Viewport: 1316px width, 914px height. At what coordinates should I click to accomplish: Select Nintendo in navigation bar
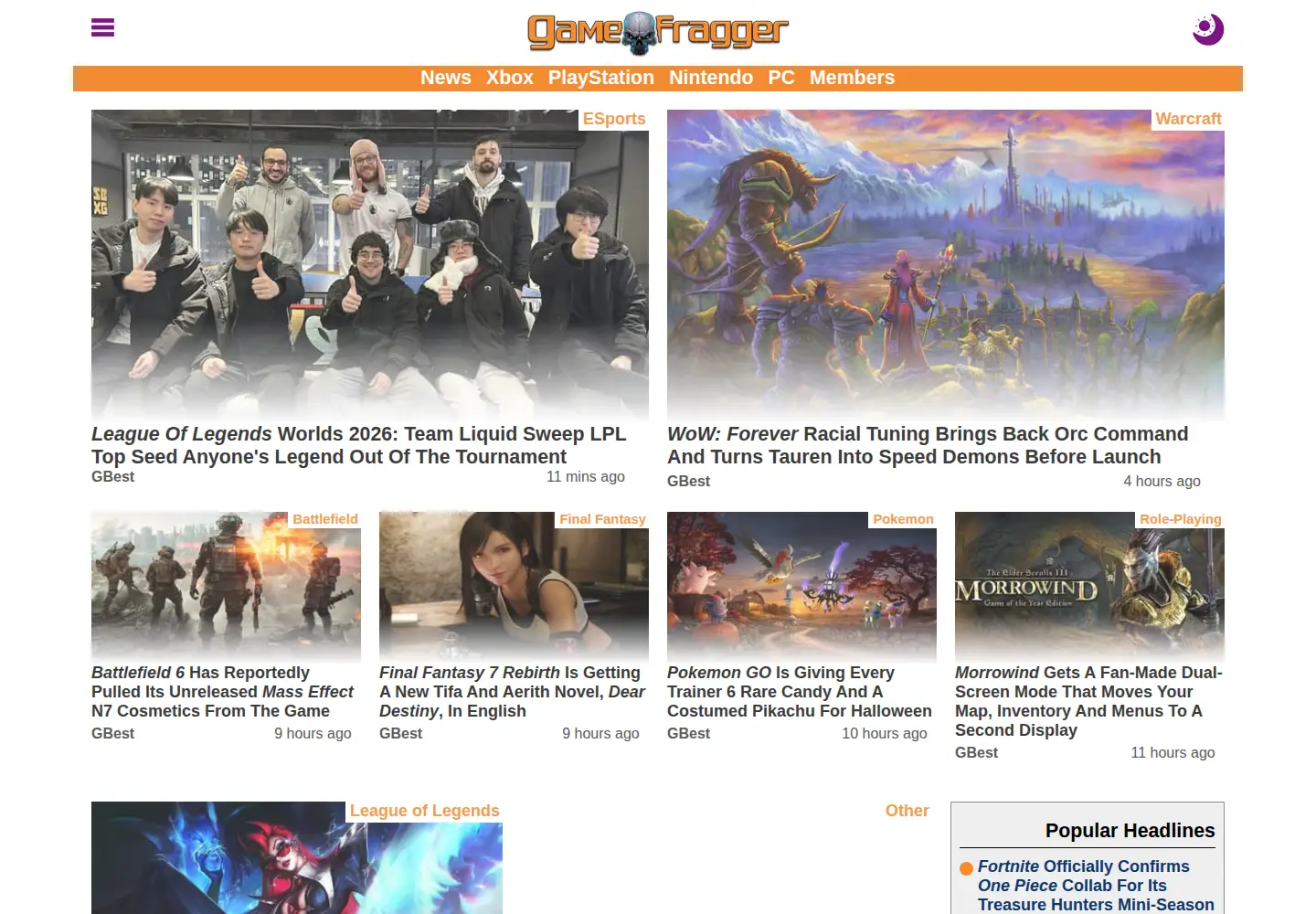[711, 78]
